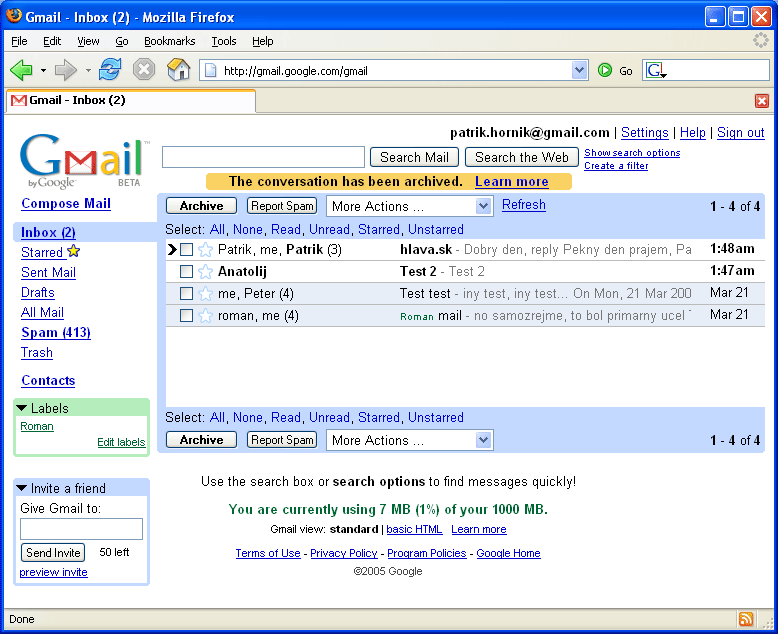Open the Edit menu

pos(52,41)
